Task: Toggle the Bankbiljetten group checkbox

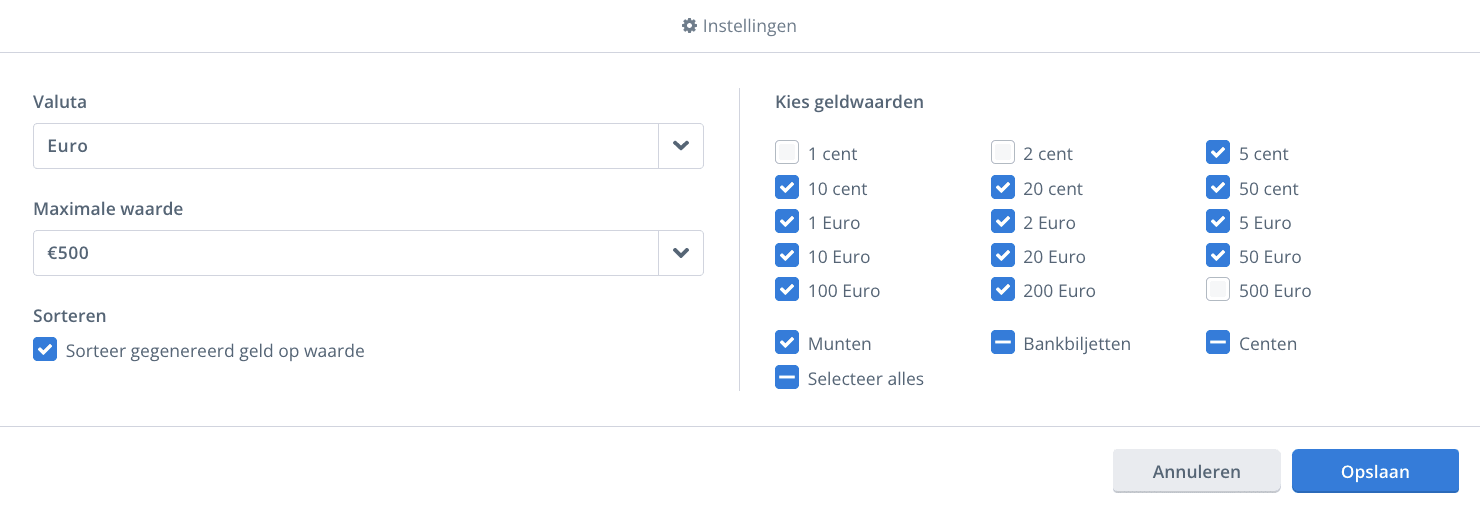Action: tap(1003, 342)
